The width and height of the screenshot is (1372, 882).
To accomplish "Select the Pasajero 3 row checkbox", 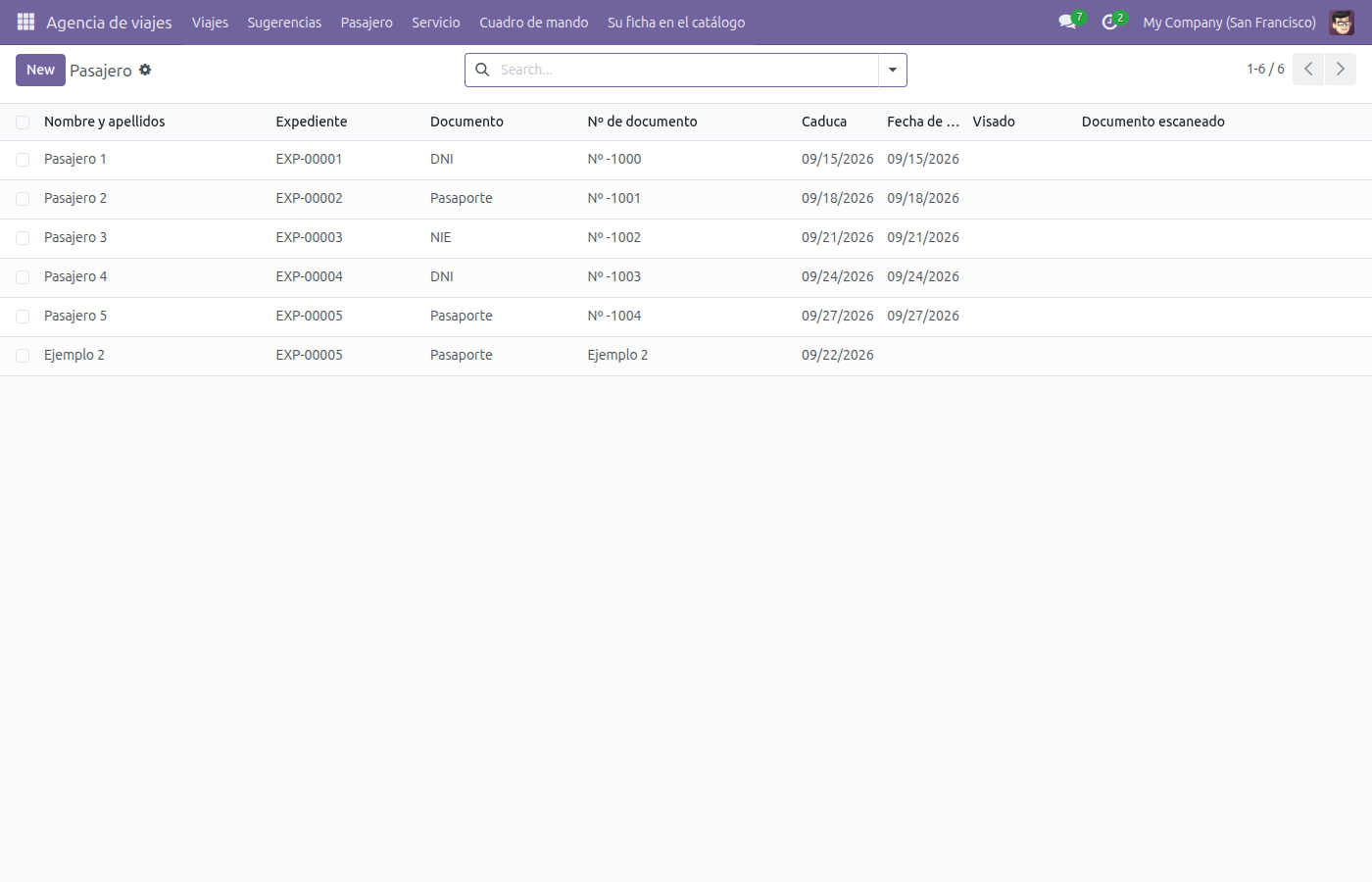I will pos(23,238).
